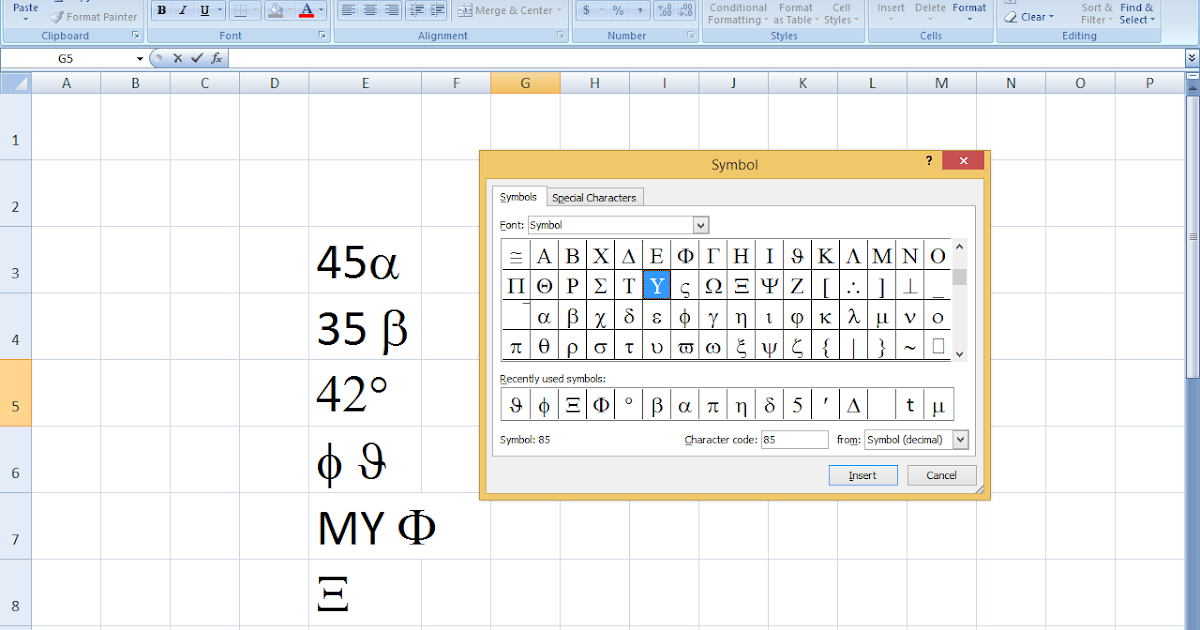Open Name Box dropdown

point(140,58)
